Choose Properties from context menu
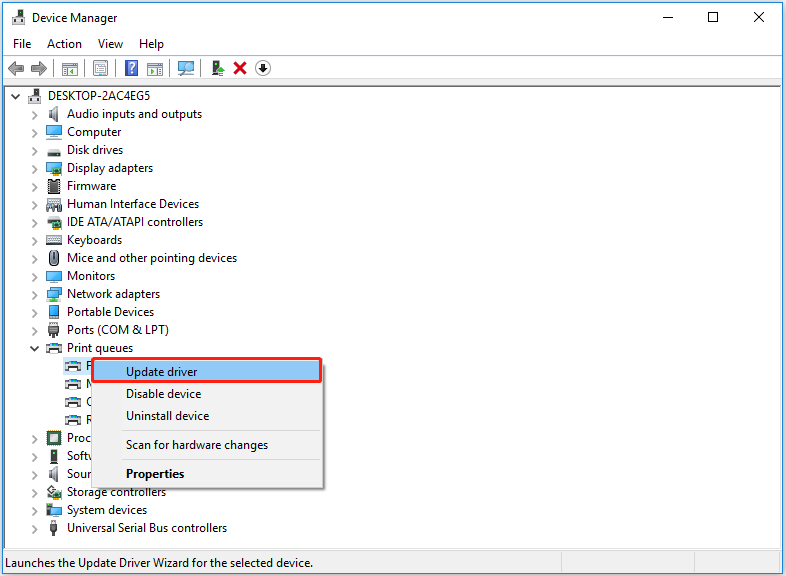The width and height of the screenshot is (786, 576). pyautogui.click(x=207, y=474)
